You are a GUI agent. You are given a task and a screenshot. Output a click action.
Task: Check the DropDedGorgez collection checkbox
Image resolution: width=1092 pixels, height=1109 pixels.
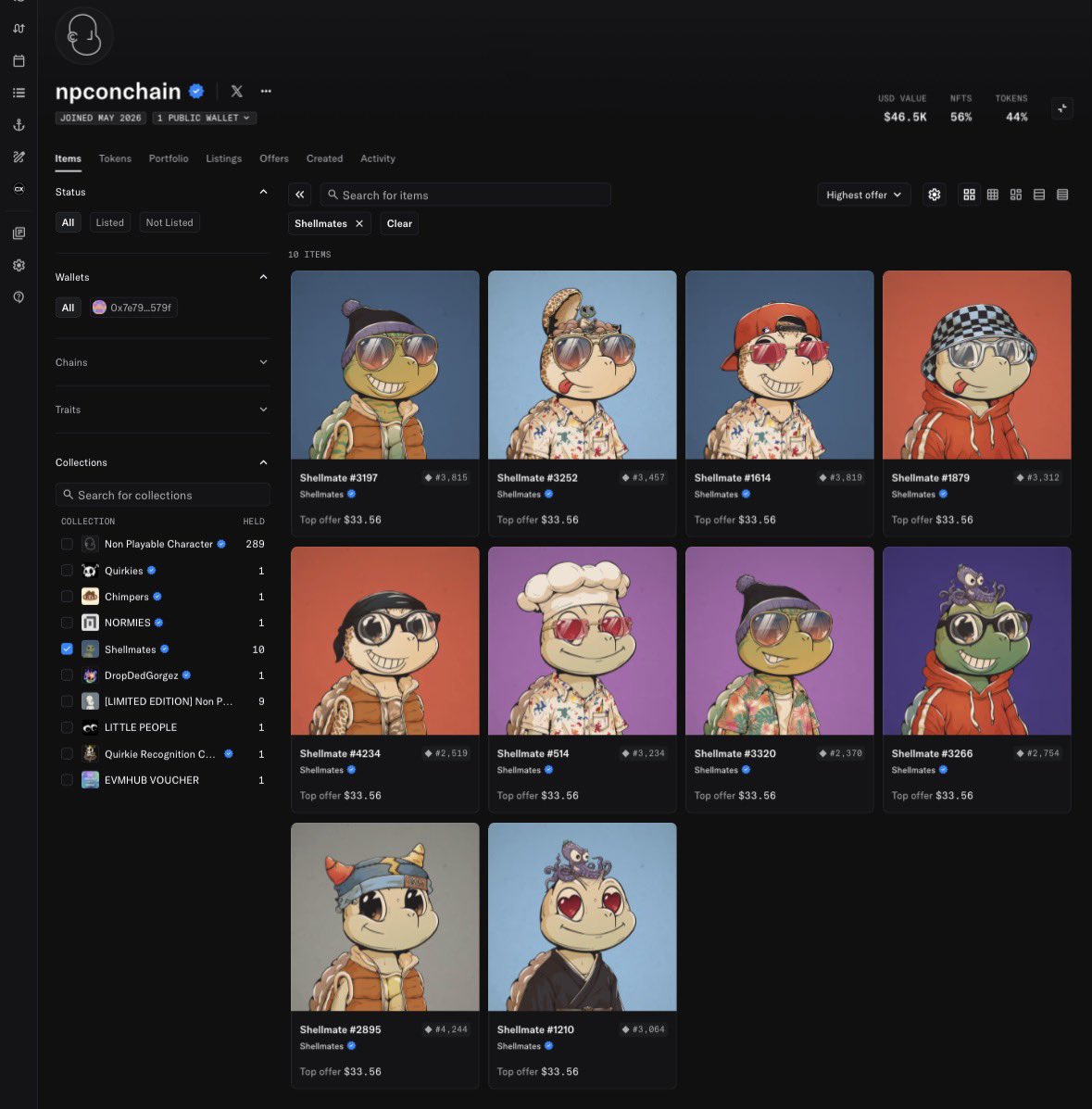68,675
